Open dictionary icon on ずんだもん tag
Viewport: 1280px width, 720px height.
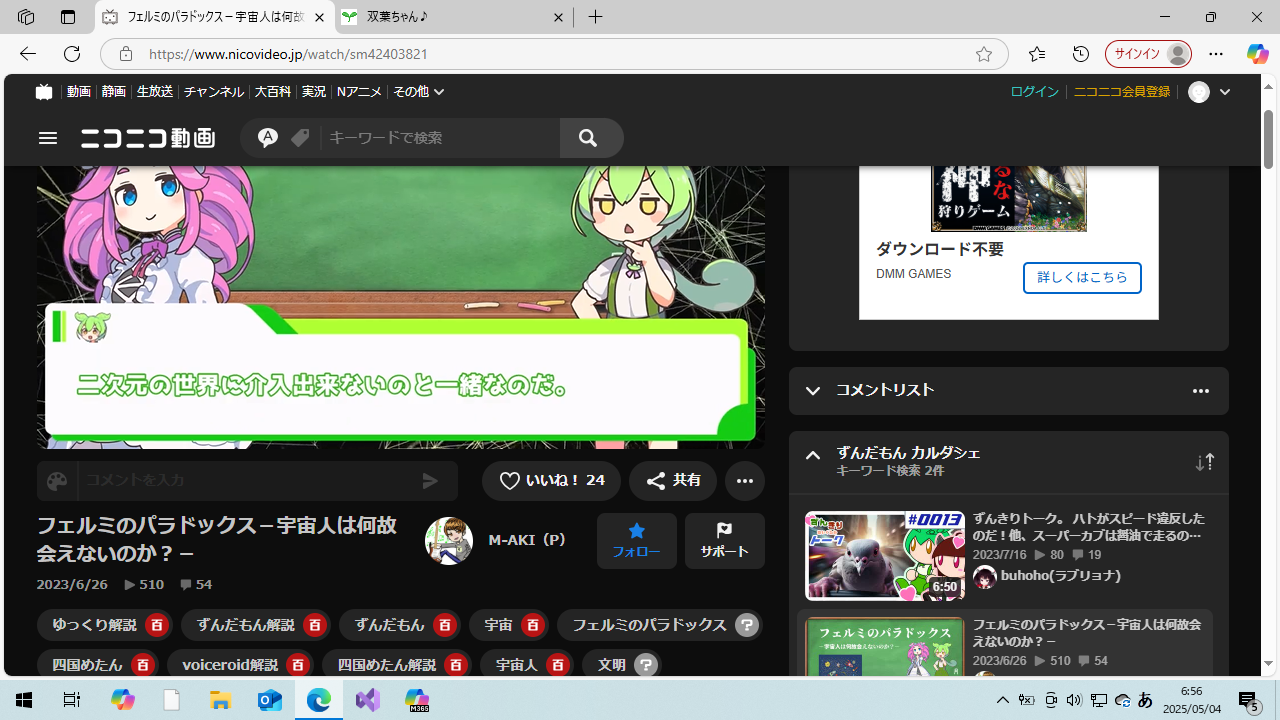(x=444, y=625)
